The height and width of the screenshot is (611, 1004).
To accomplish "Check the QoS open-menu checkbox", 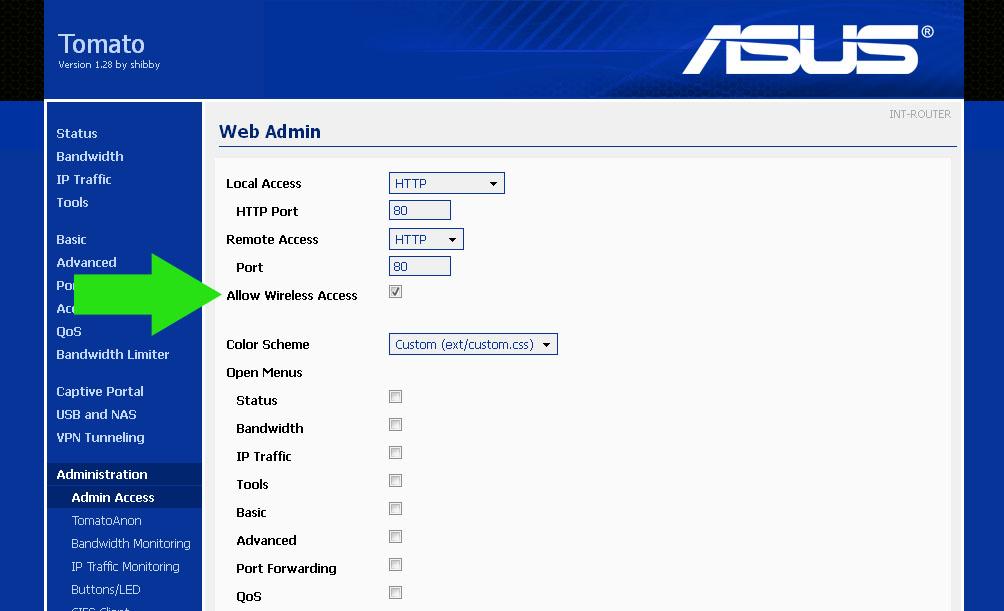I will [396, 593].
